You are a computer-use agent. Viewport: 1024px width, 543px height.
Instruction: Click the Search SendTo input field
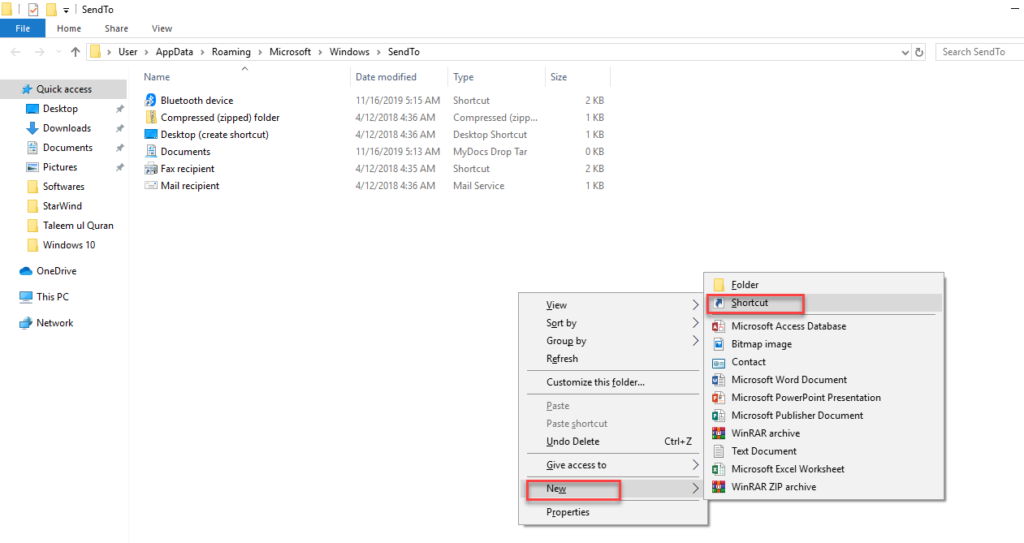tap(977, 52)
